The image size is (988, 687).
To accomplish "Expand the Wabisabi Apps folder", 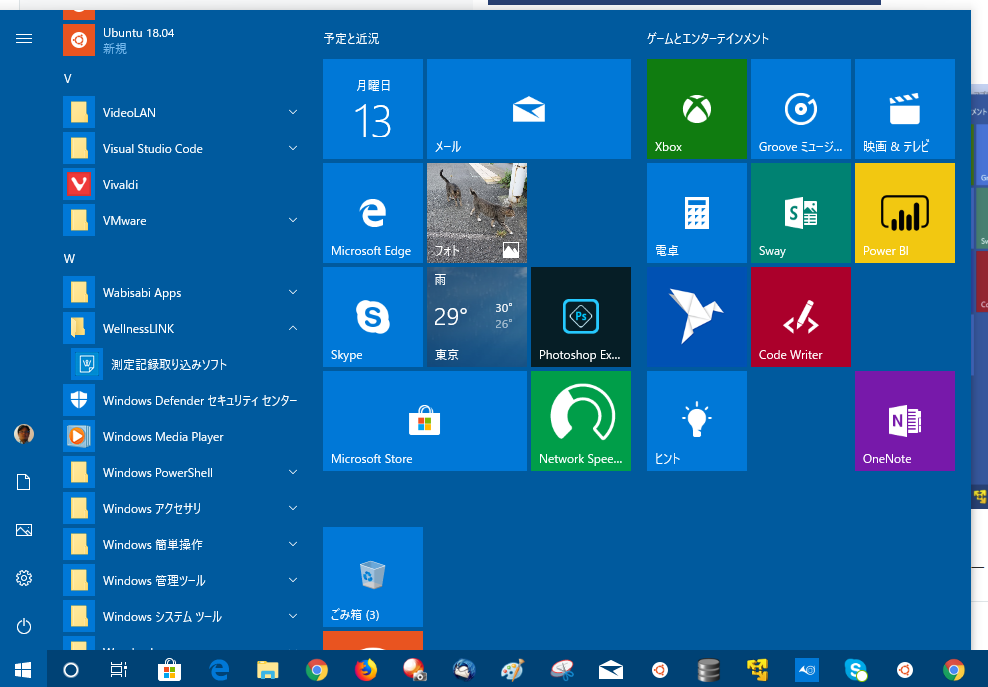I will (x=180, y=293).
